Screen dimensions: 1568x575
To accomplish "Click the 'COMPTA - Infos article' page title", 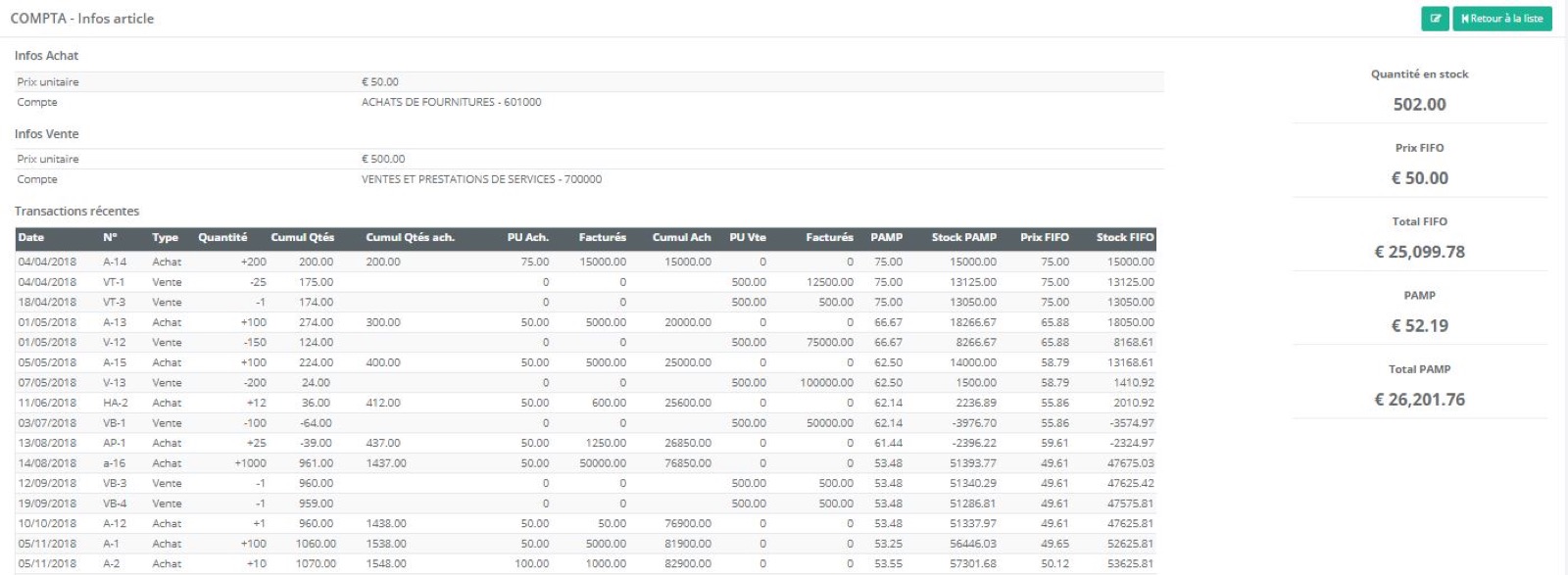I will tap(82, 19).
